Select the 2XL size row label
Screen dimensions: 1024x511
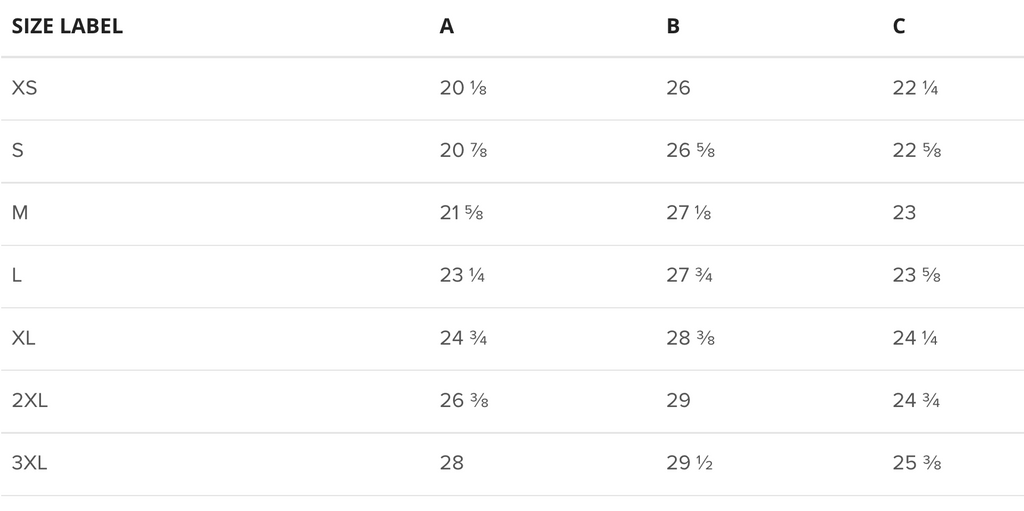(29, 400)
